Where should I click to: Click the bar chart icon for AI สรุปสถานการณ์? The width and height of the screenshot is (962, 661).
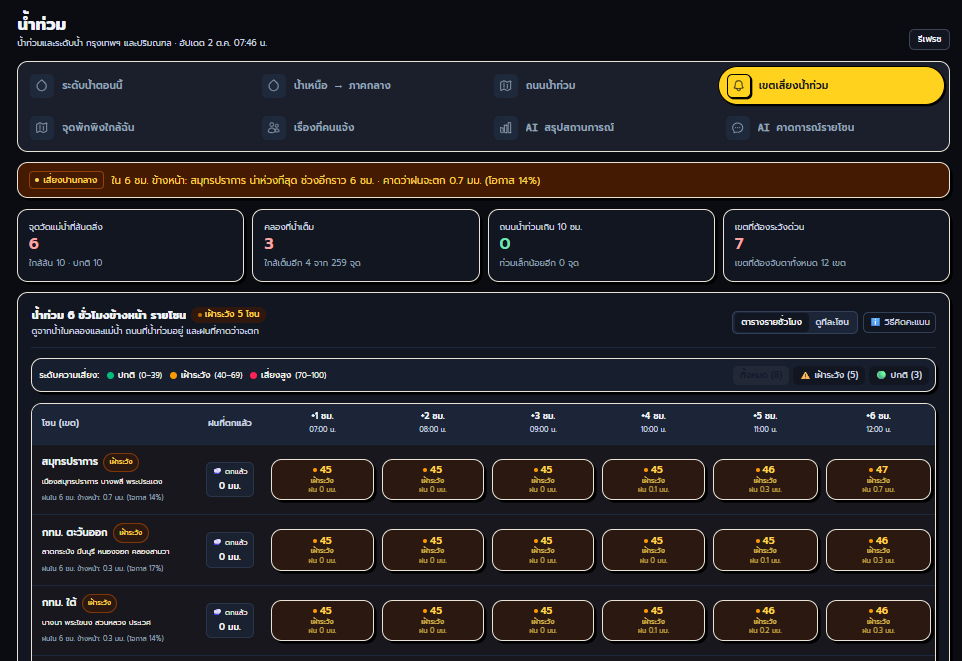coord(506,128)
